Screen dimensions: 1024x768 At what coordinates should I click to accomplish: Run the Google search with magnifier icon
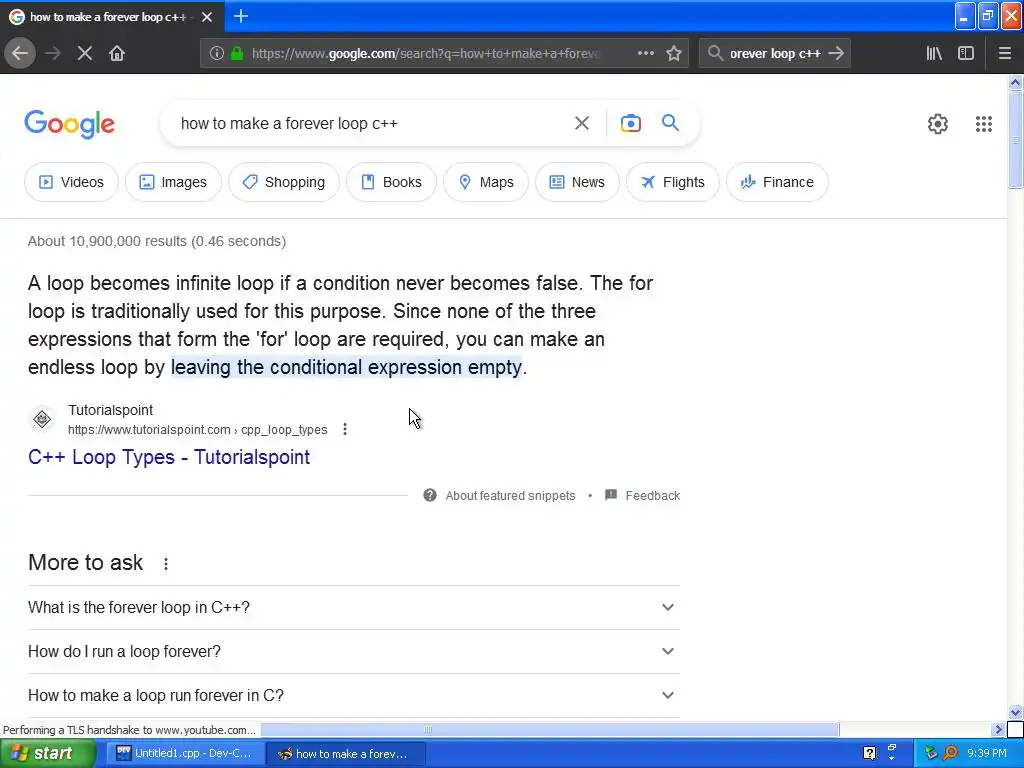670,123
